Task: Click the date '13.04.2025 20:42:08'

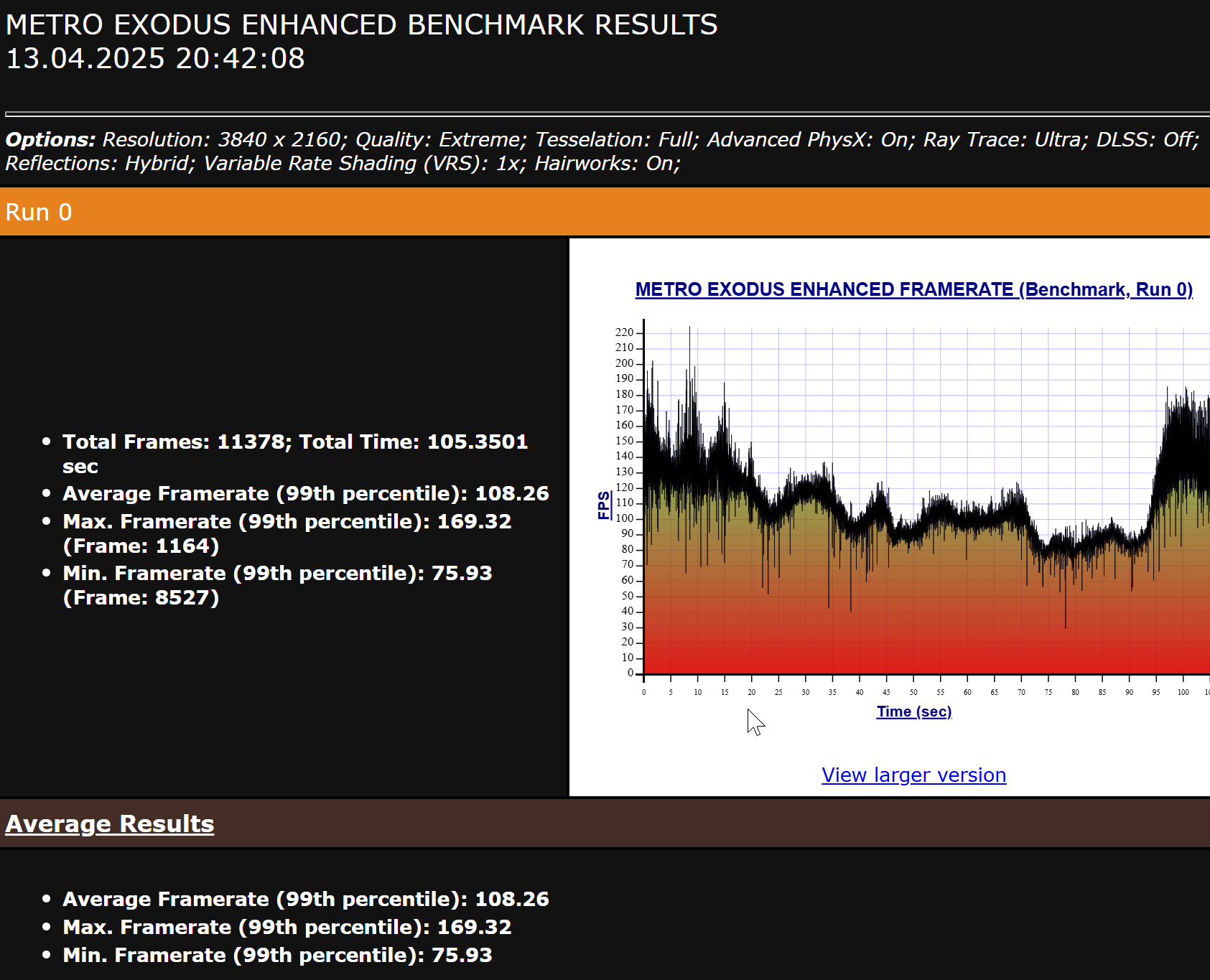Action: (155, 58)
